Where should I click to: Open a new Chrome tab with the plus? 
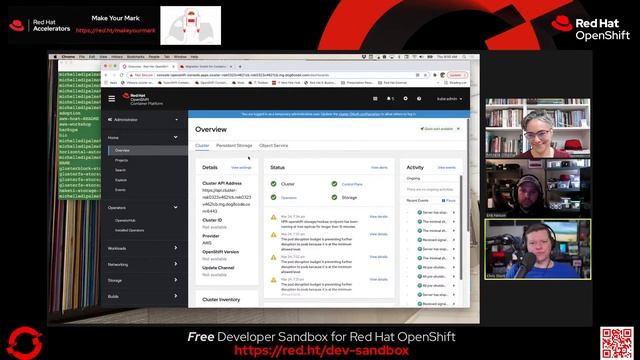[240, 67]
